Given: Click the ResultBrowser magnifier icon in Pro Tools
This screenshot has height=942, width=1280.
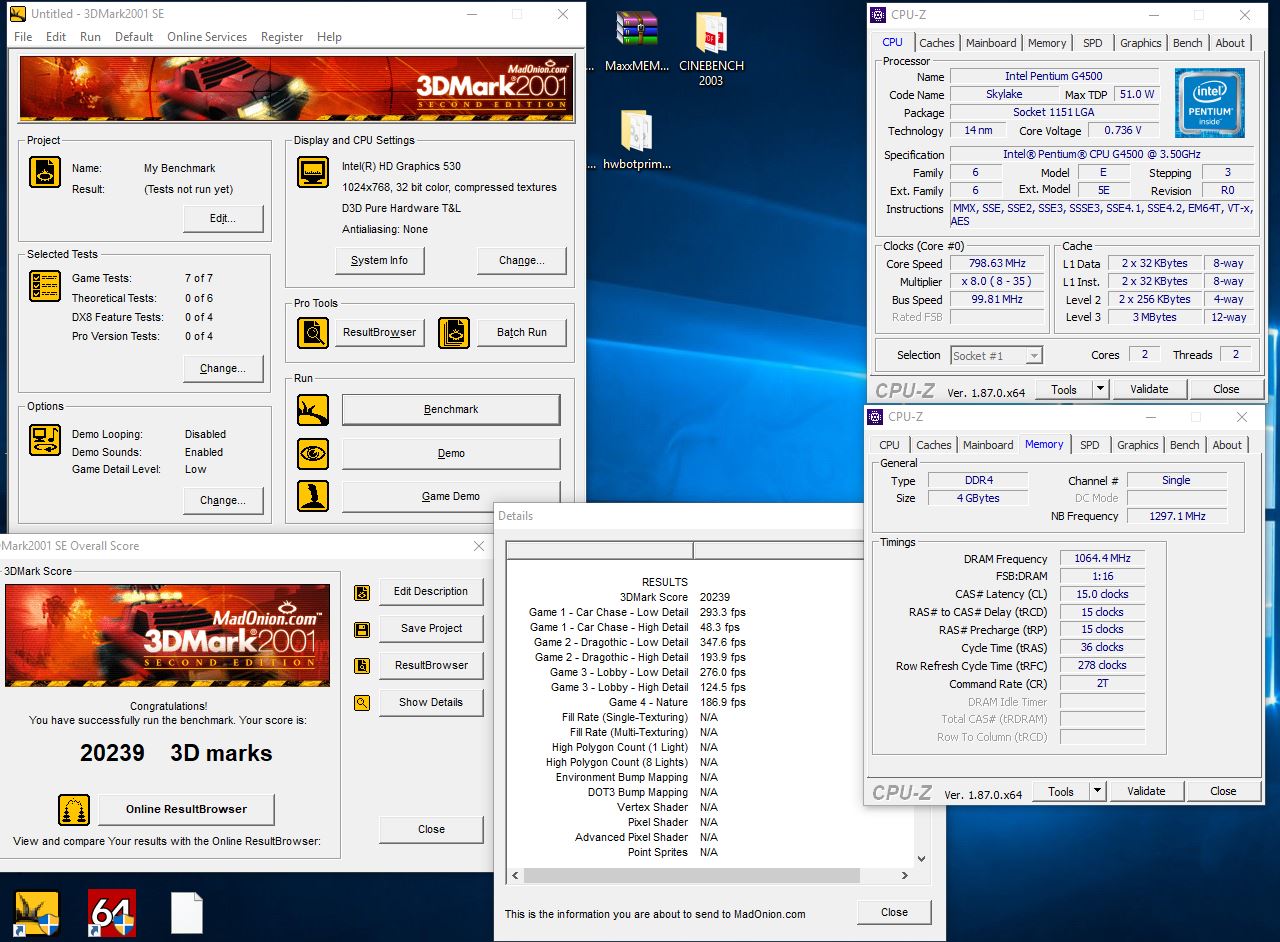Looking at the screenshot, I should 313,332.
